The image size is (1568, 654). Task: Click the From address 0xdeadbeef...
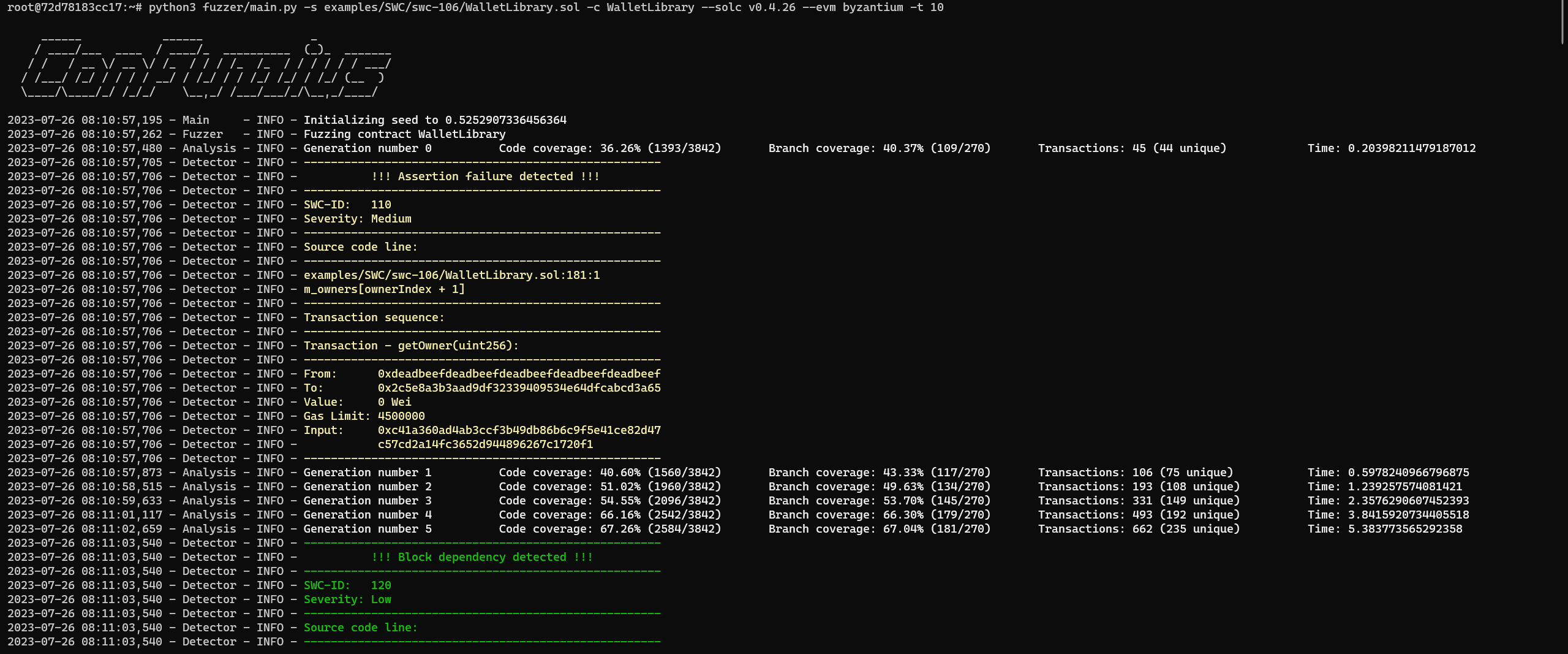coord(519,374)
